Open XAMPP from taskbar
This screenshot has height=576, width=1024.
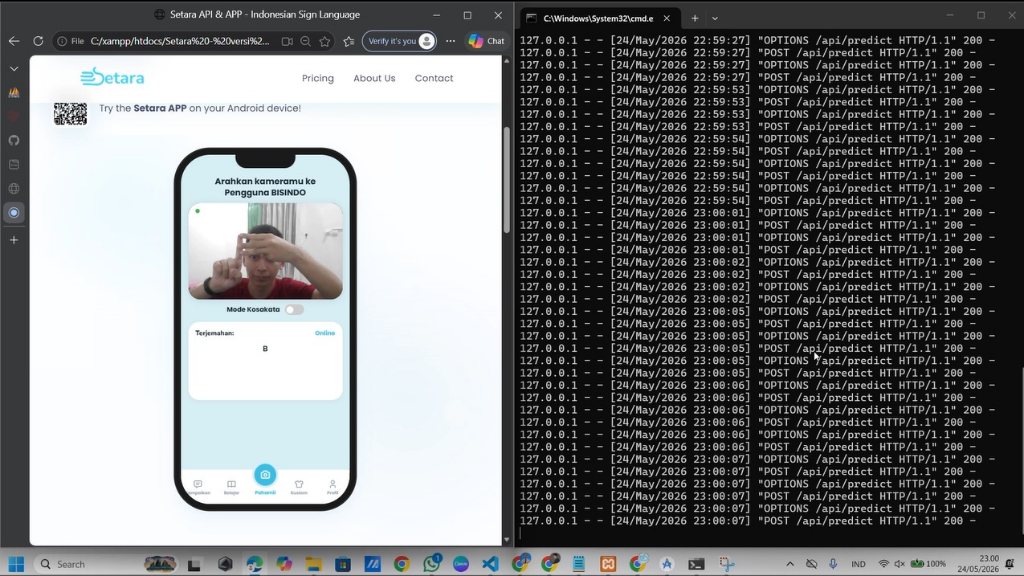608,564
